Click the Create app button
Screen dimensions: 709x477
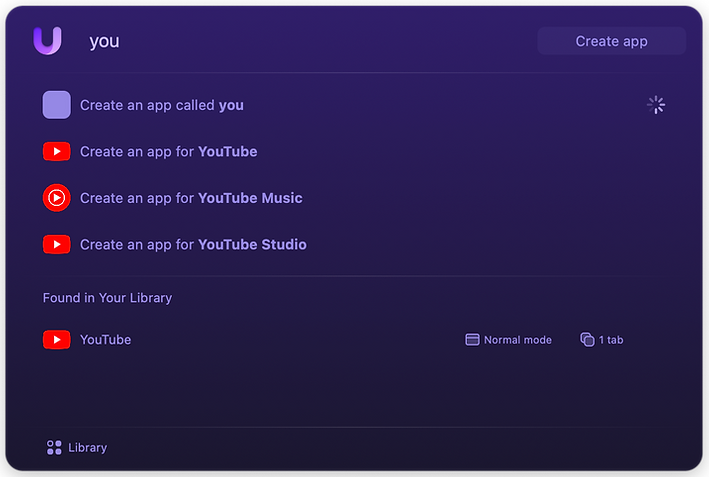tap(611, 41)
